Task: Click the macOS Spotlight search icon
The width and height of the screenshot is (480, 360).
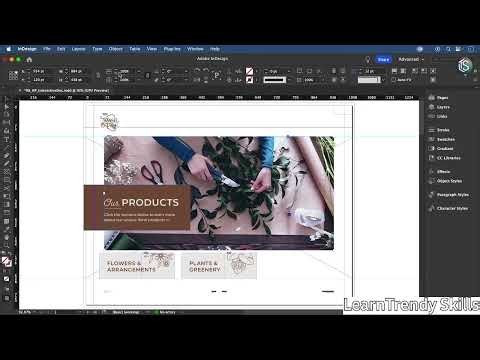Action: click(x=448, y=49)
